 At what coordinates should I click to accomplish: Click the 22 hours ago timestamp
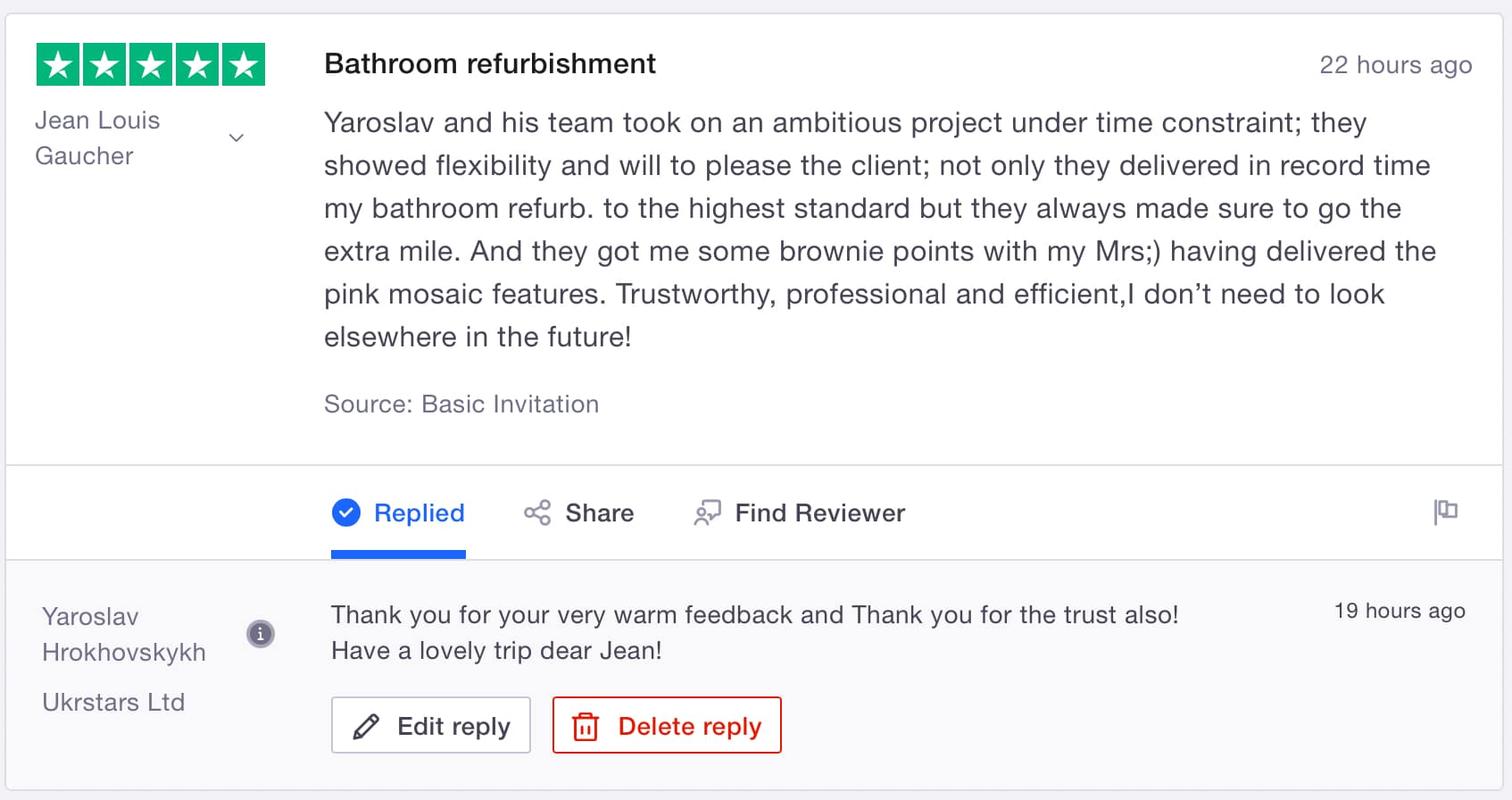tap(1395, 65)
